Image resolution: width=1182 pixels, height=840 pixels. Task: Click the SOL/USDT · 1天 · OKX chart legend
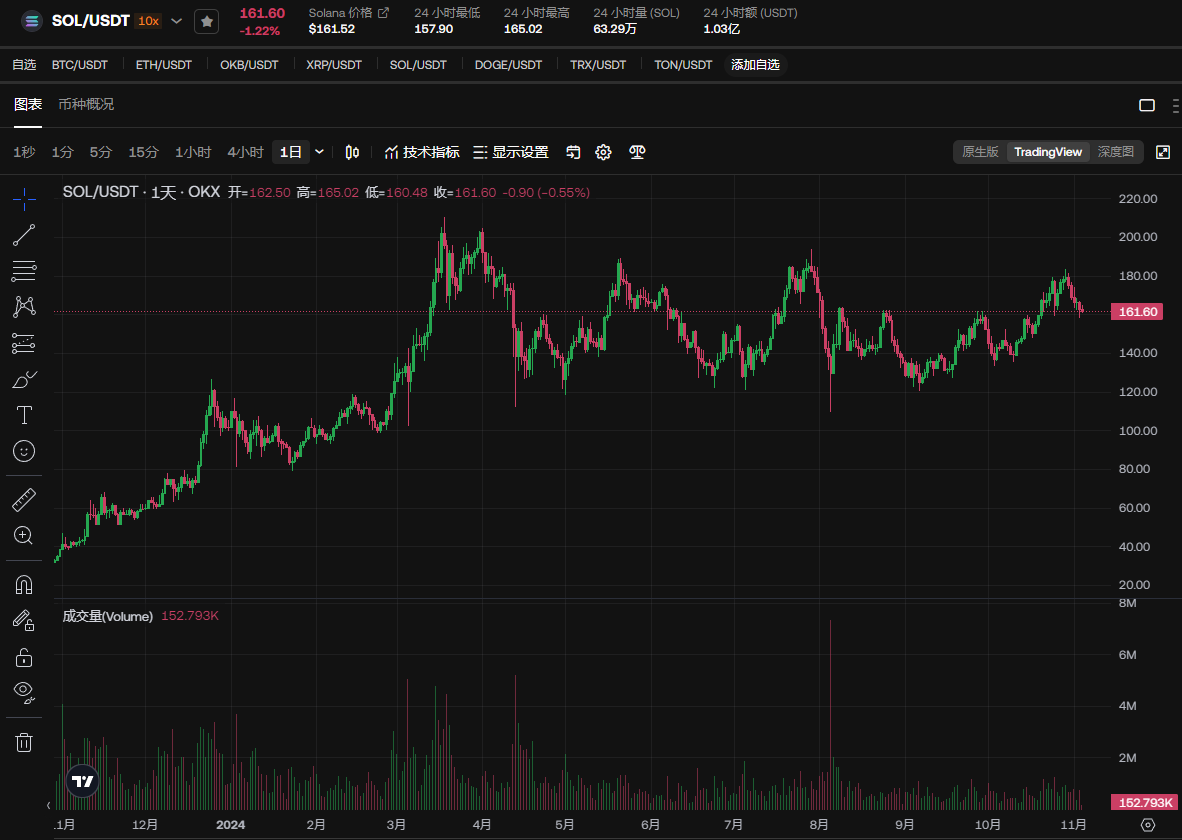pyautogui.click(x=141, y=192)
